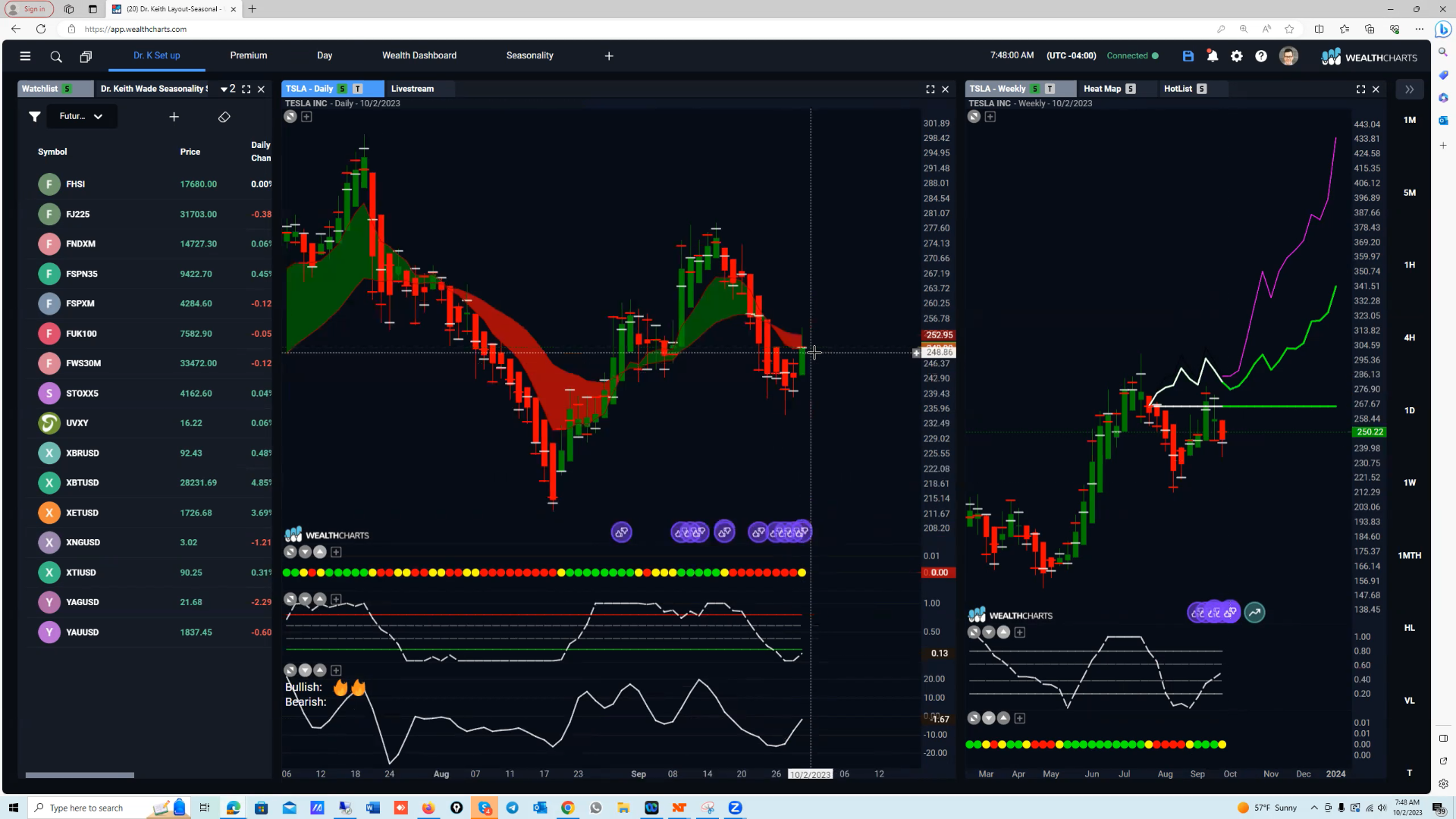Select the 1W timeframe
This screenshot has width=1456, height=819.
(x=1410, y=483)
